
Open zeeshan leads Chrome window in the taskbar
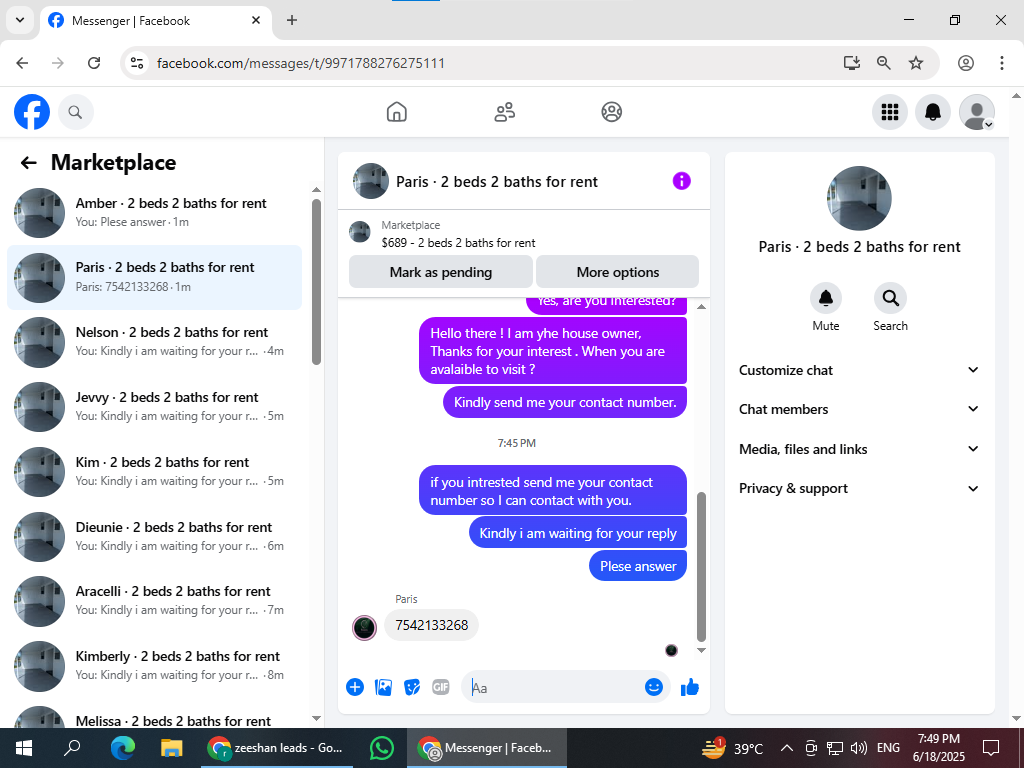coord(277,748)
